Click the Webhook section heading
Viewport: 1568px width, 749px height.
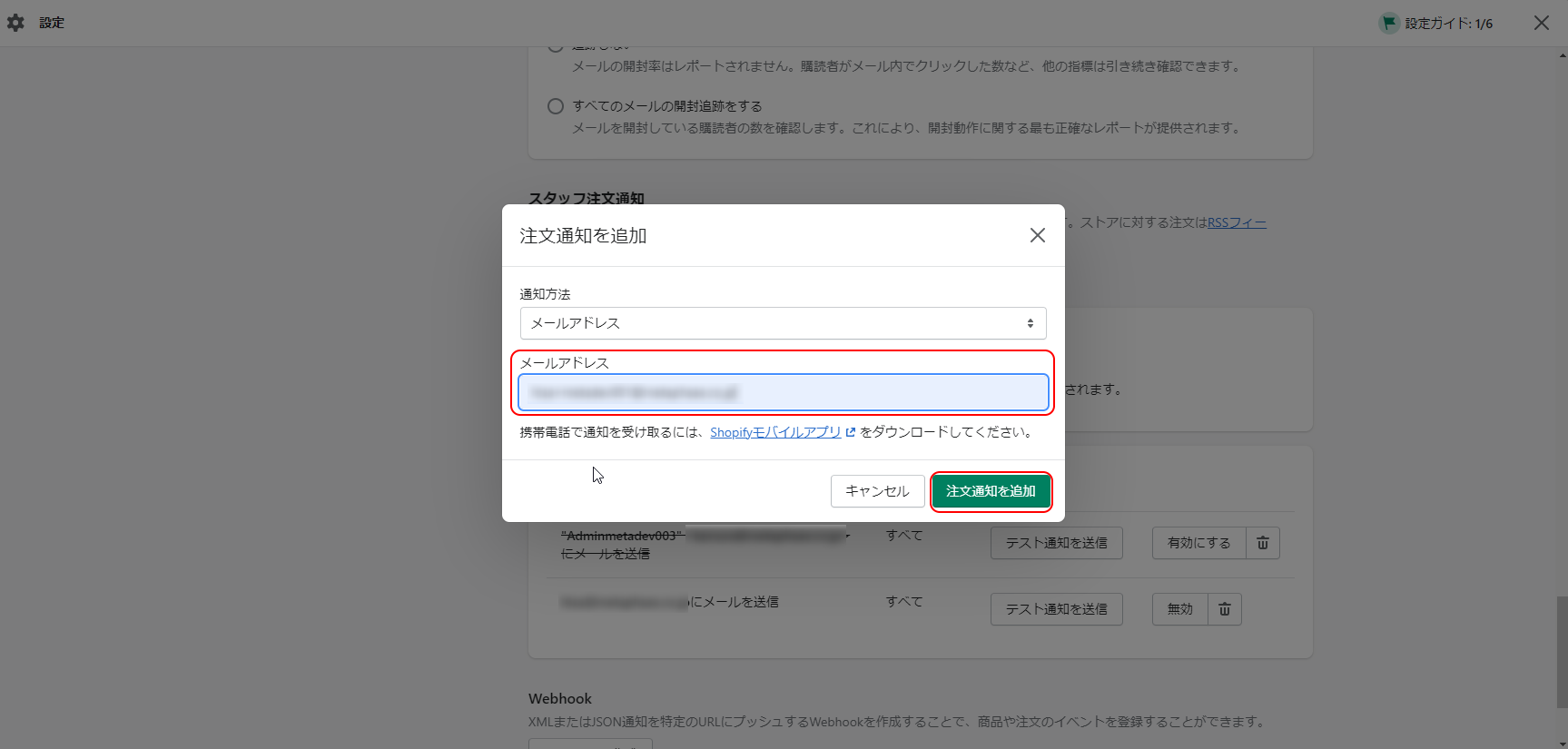(560, 698)
